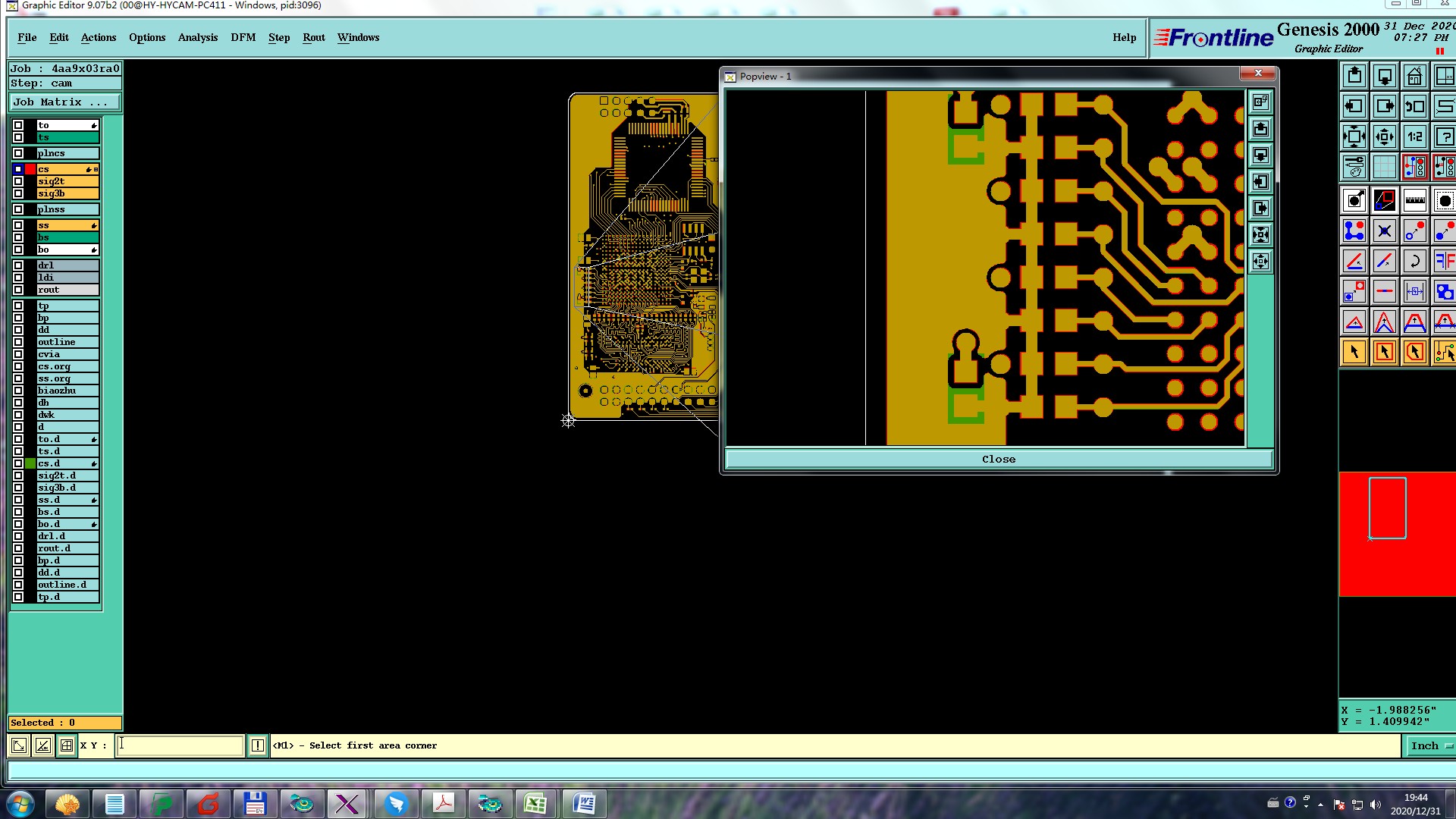Select the single arrow pointer tool
This screenshot has height=819, width=1456.
click(x=1354, y=352)
